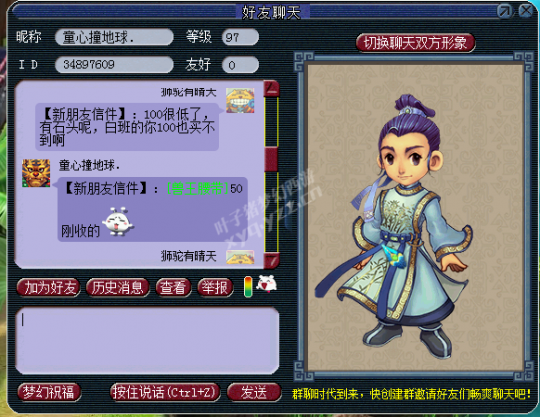This screenshot has width=540, height=417.
Task: Open the rabbit emoticon picker
Action: (x=267, y=284)
